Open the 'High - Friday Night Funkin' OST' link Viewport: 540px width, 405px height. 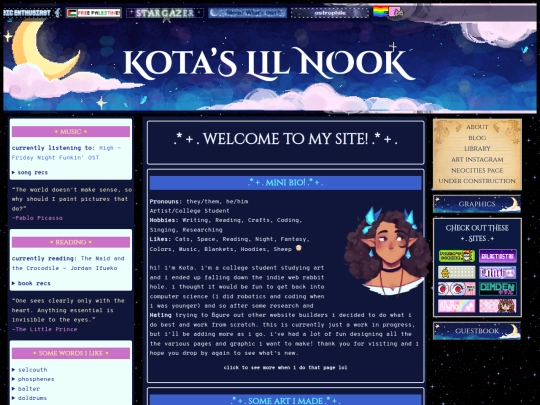66,153
